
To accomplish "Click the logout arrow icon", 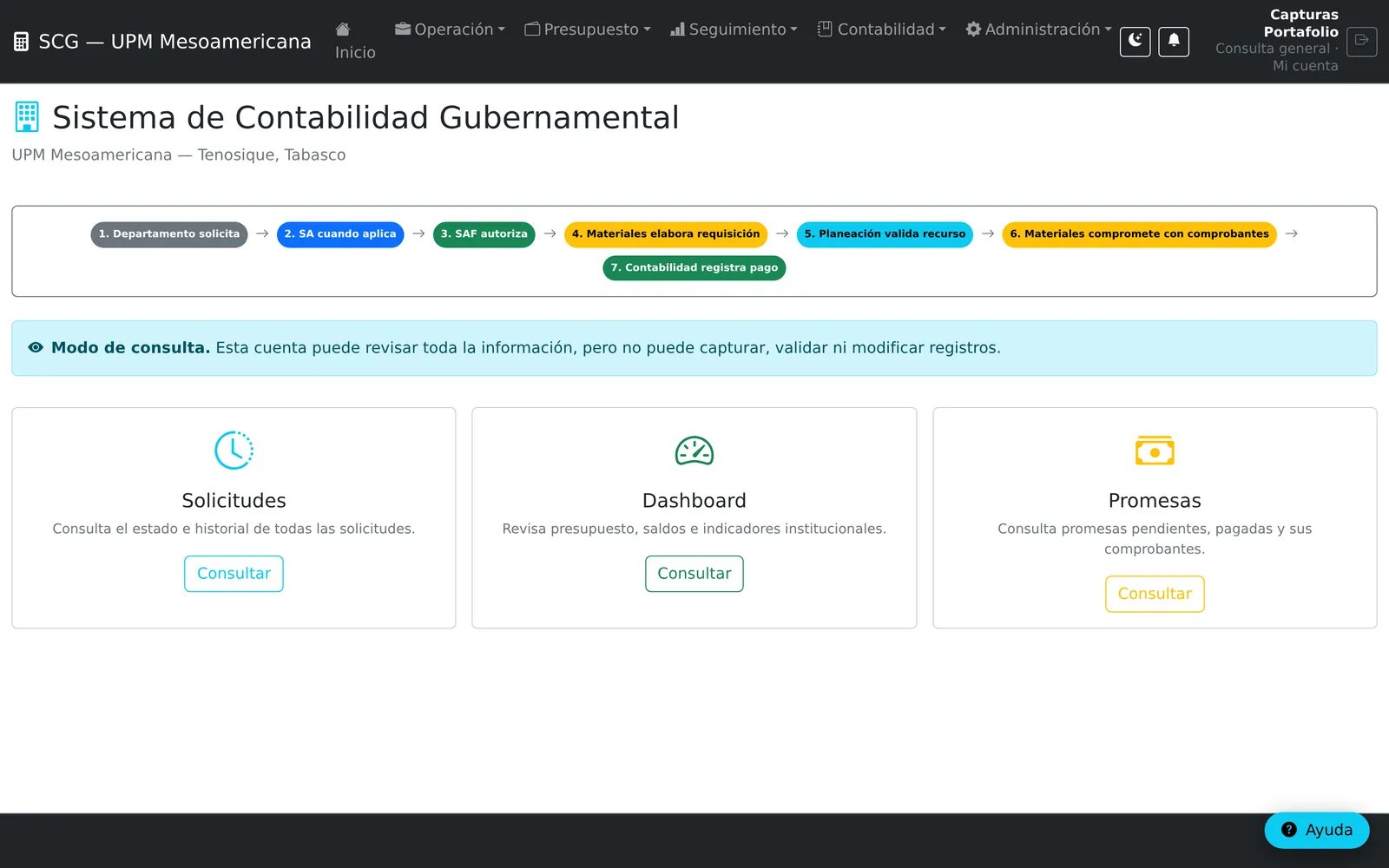I will point(1361,41).
